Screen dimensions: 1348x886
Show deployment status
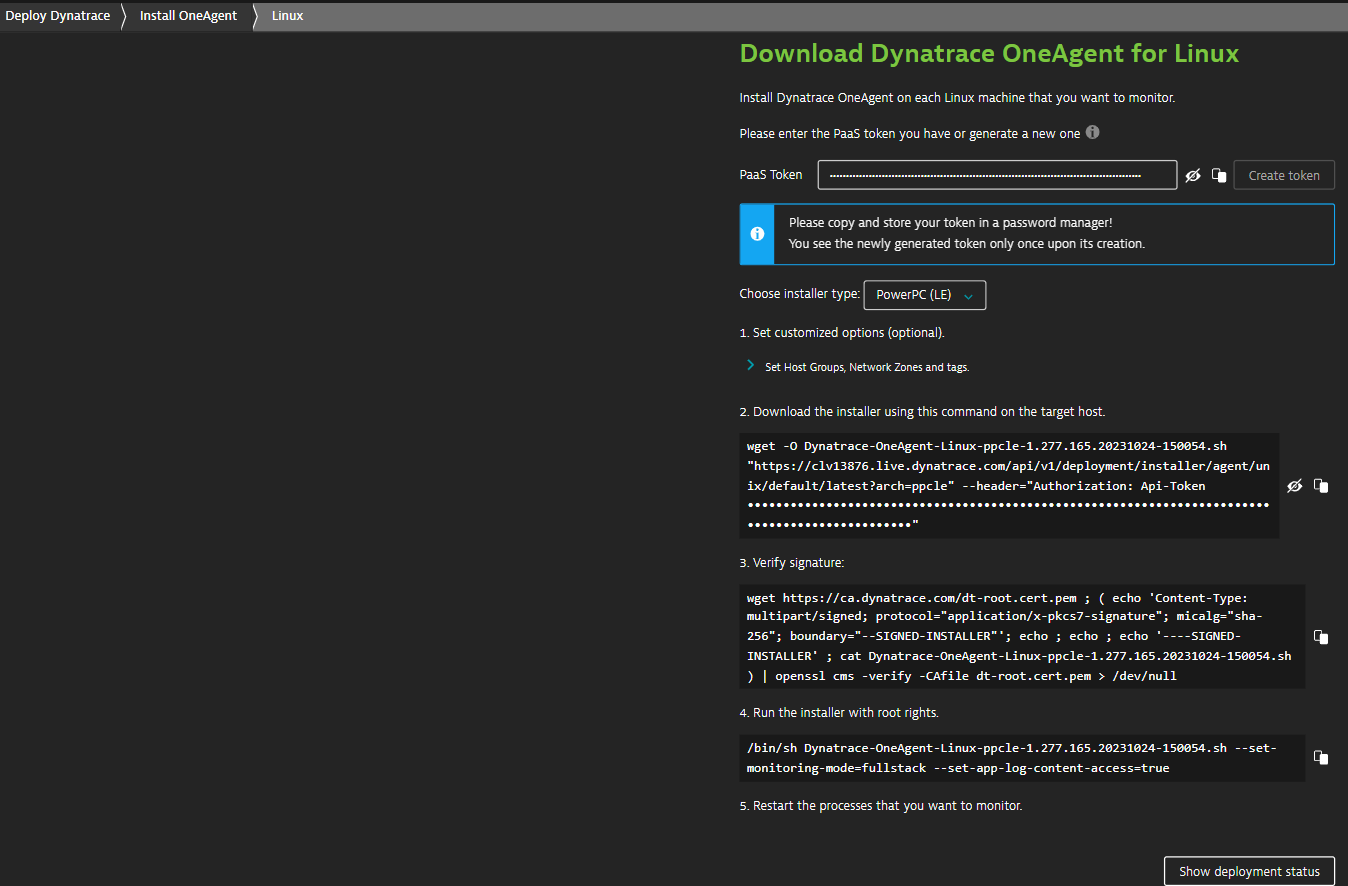[x=1249, y=870]
